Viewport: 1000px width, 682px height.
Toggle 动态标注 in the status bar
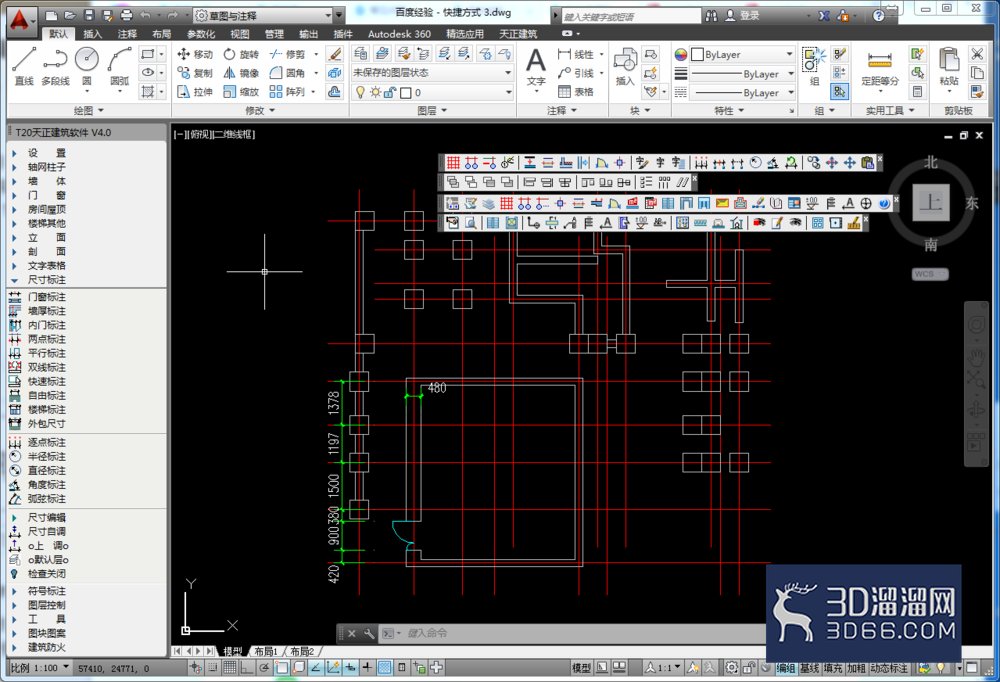[x=889, y=668]
